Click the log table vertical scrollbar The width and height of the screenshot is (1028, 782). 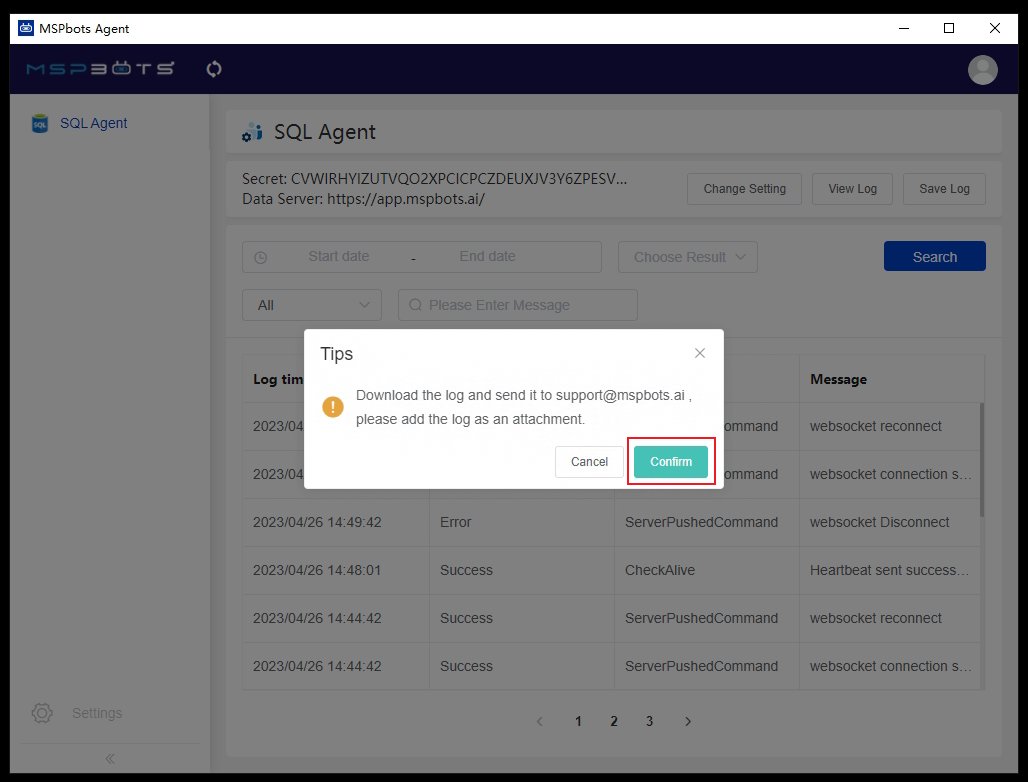980,460
